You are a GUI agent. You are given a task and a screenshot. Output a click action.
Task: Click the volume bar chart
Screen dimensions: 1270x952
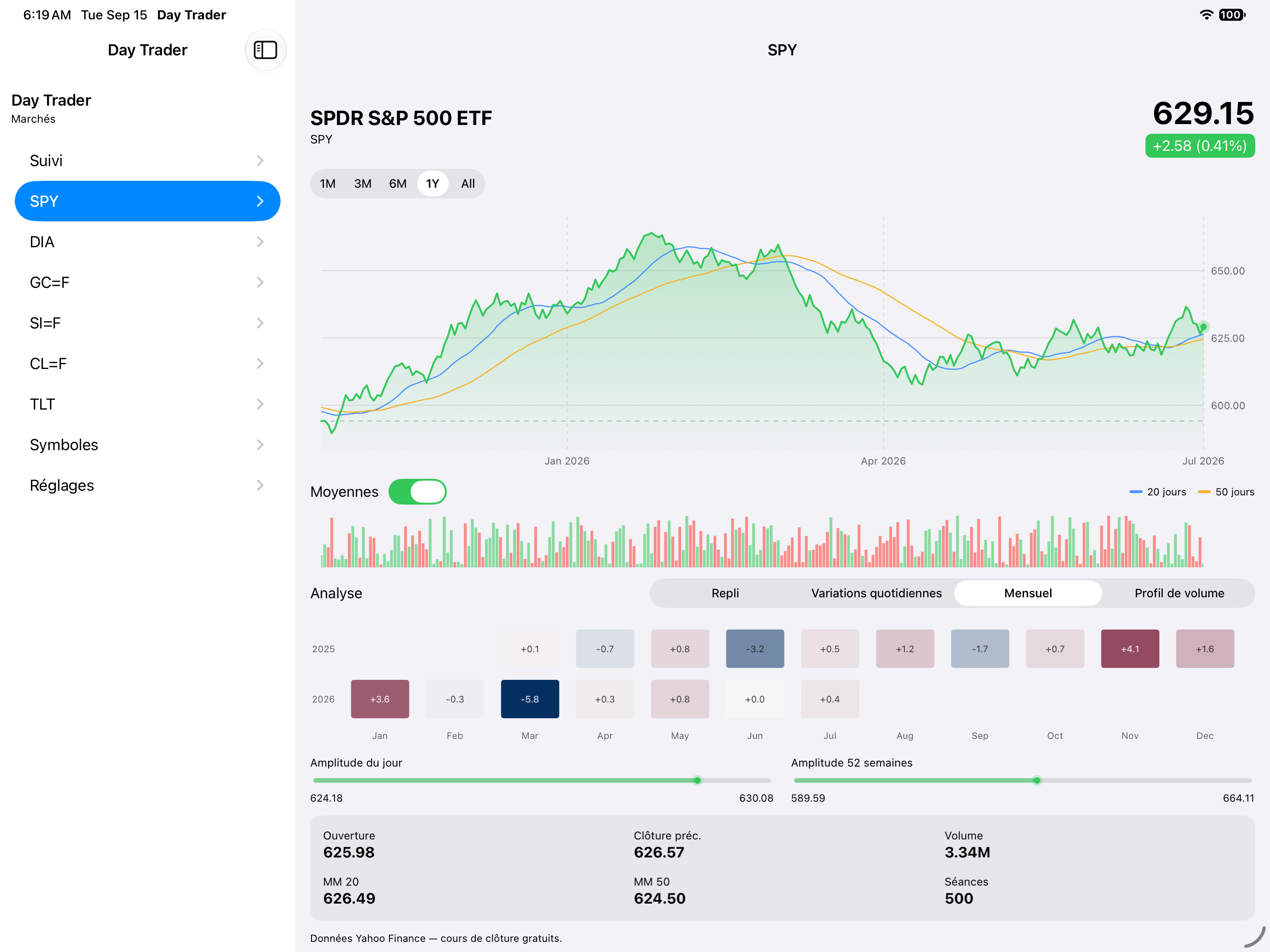point(762,541)
